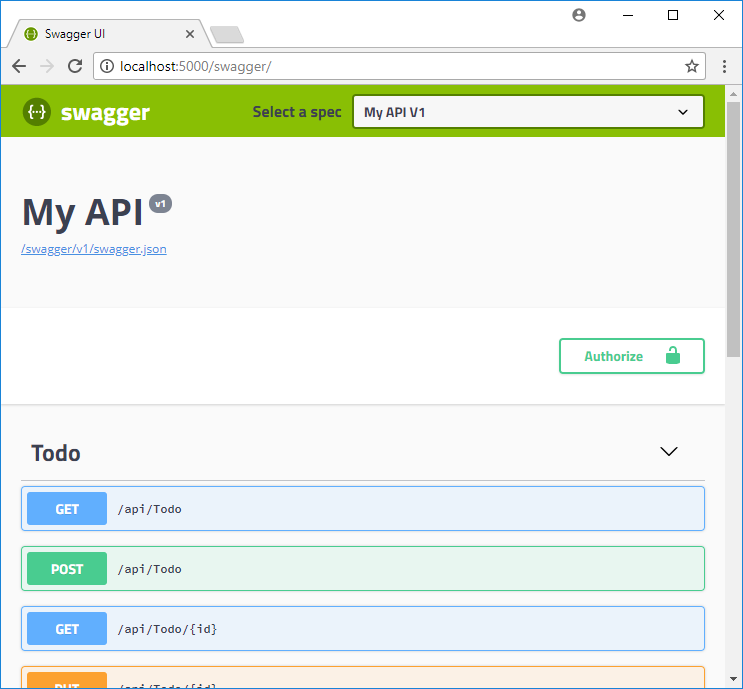Maximize the browser window
The width and height of the screenshot is (743, 689).
[672, 15]
